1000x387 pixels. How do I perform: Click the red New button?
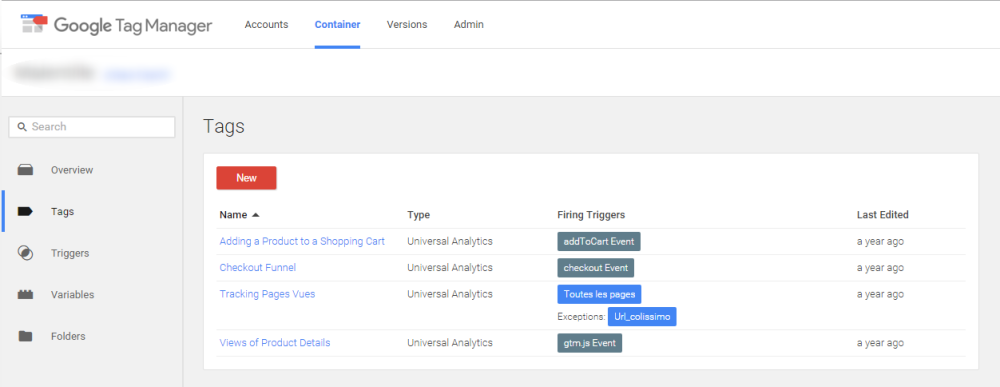246,178
